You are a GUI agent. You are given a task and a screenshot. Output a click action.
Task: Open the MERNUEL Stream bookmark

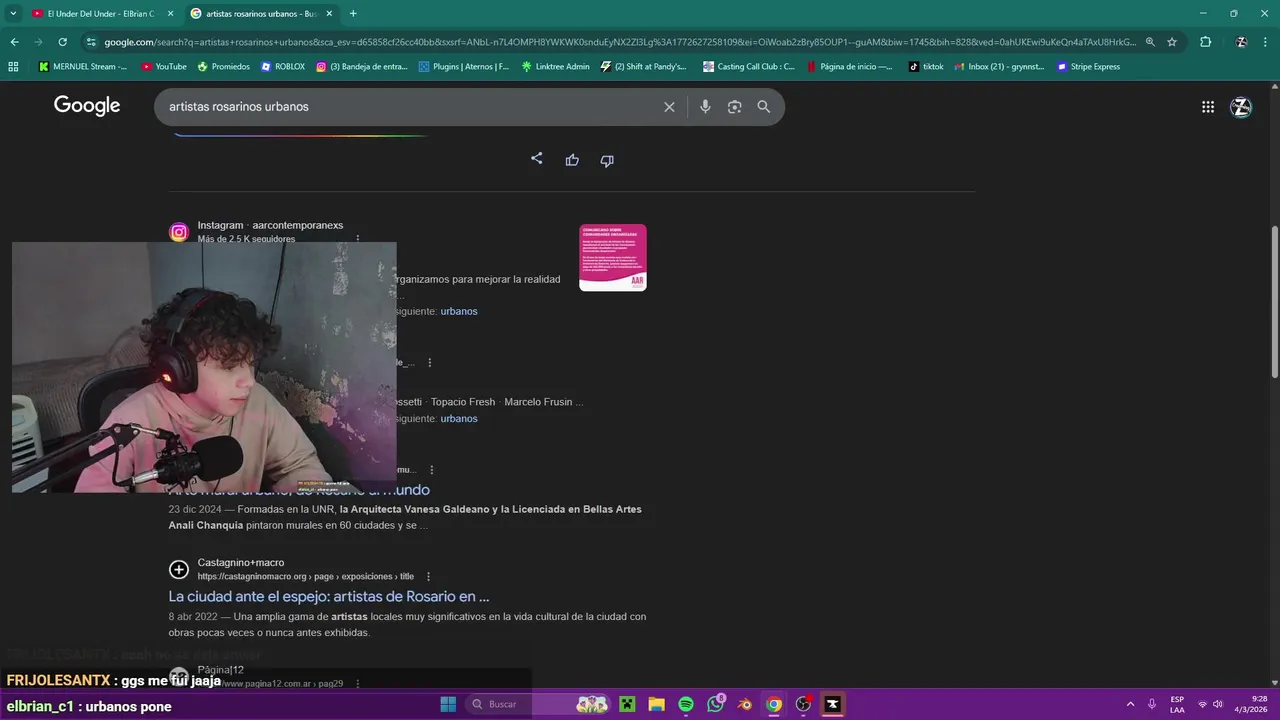(83, 67)
